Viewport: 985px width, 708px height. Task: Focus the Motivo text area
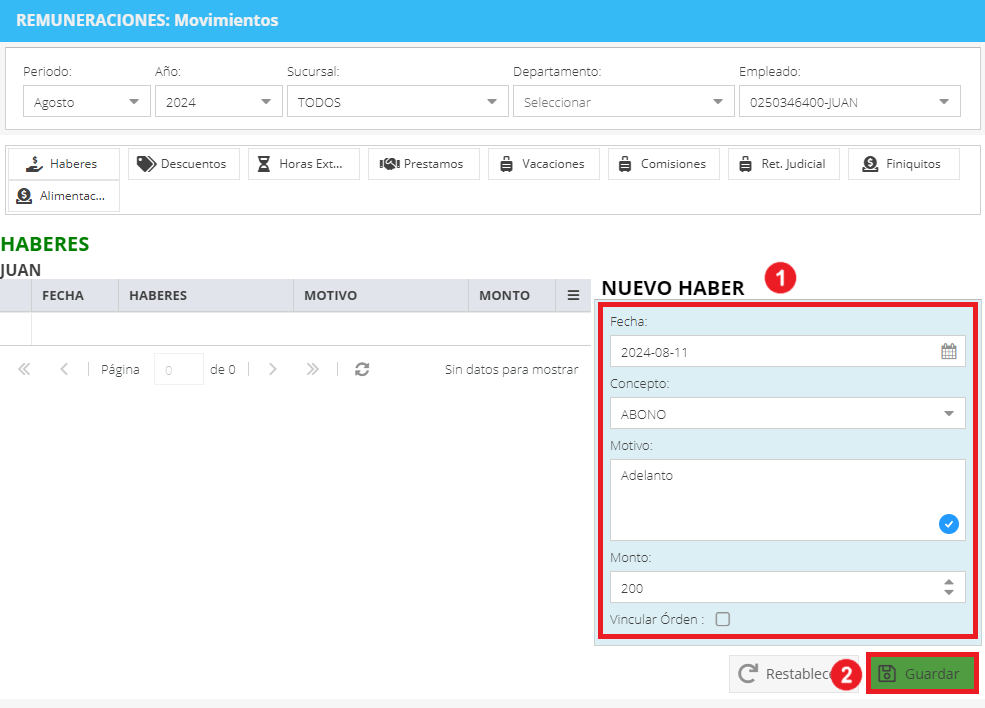tap(788, 500)
